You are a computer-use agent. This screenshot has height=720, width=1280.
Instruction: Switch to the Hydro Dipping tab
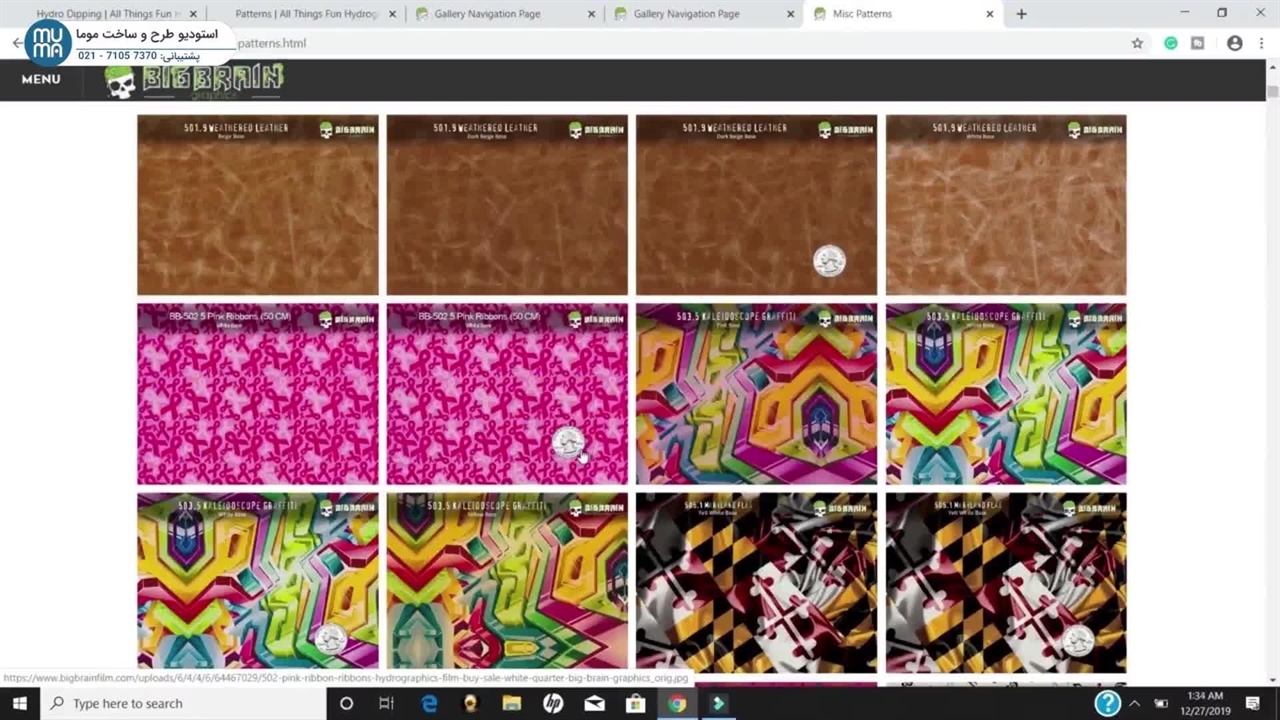coord(108,14)
